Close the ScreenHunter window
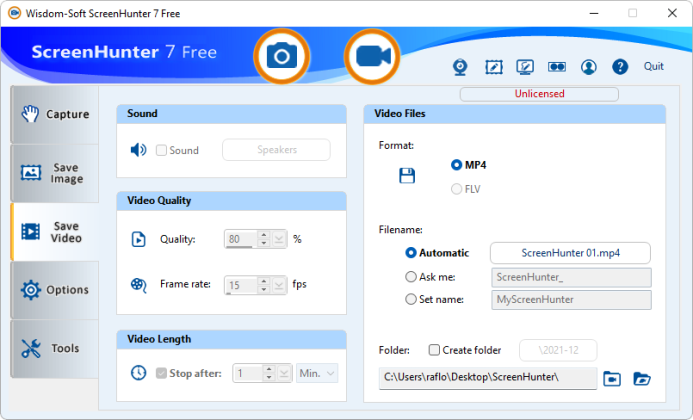 click(x=672, y=13)
